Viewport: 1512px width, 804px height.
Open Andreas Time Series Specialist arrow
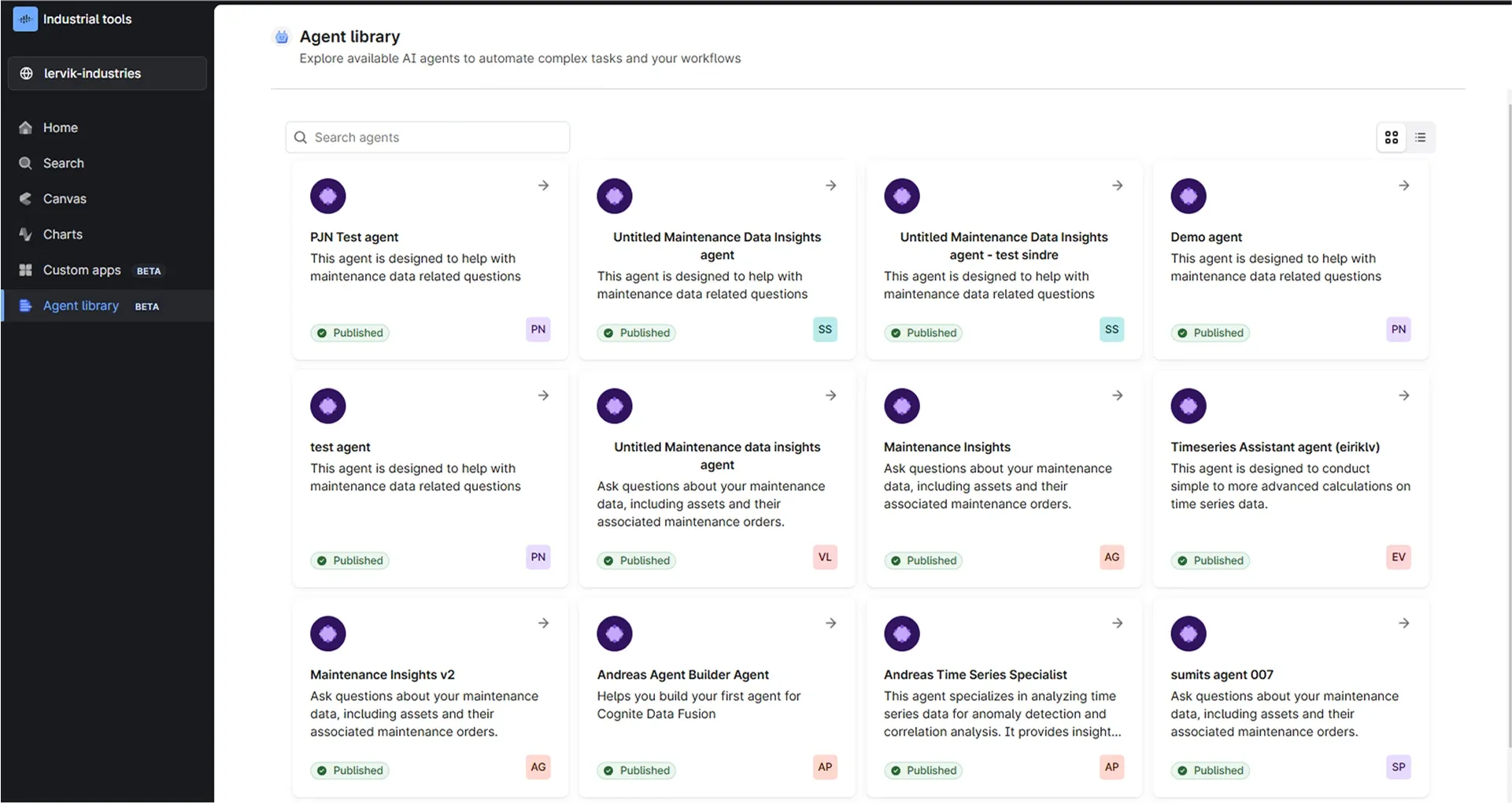tap(1117, 623)
